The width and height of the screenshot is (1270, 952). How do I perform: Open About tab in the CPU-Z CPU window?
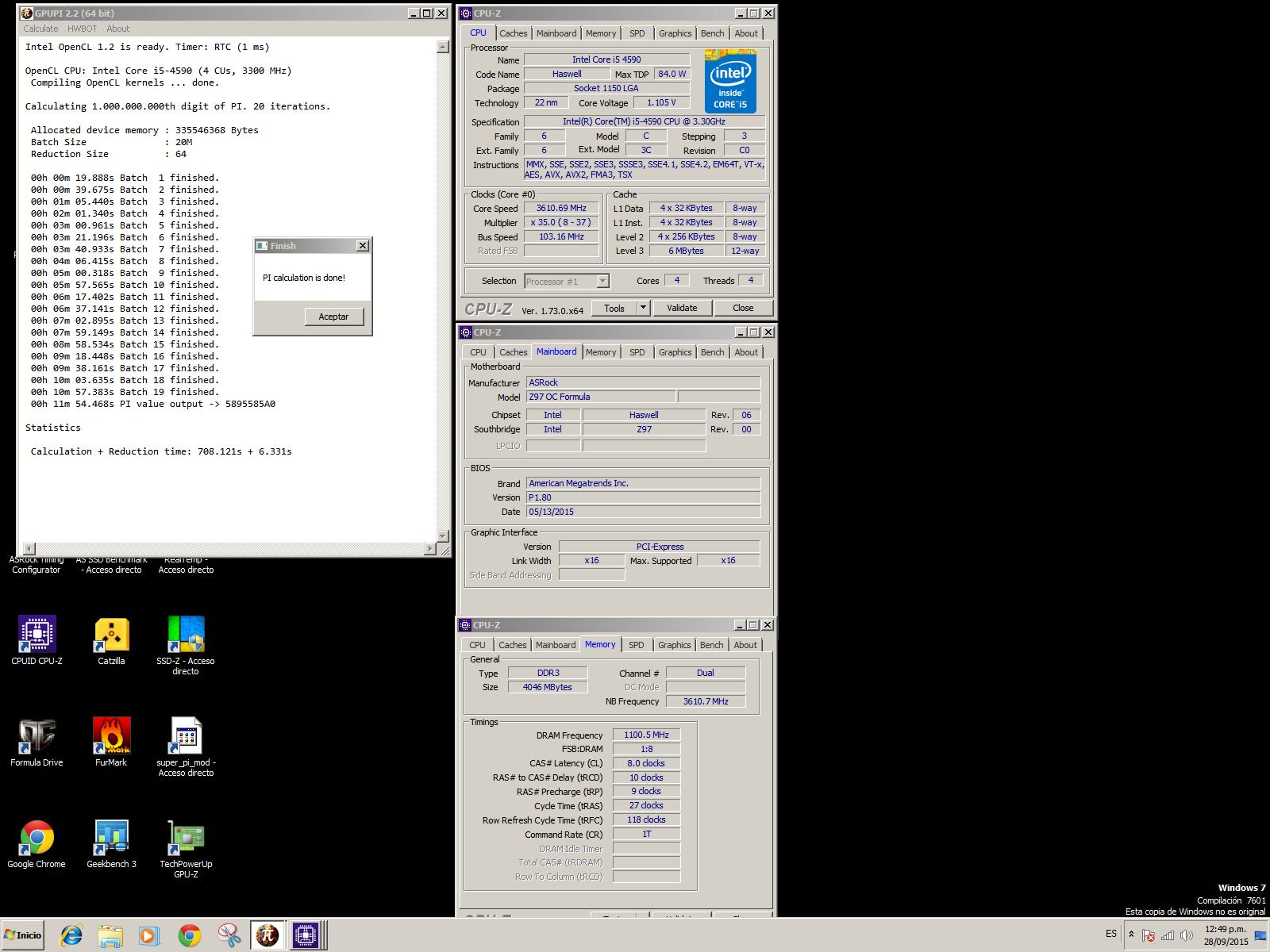[x=746, y=33]
